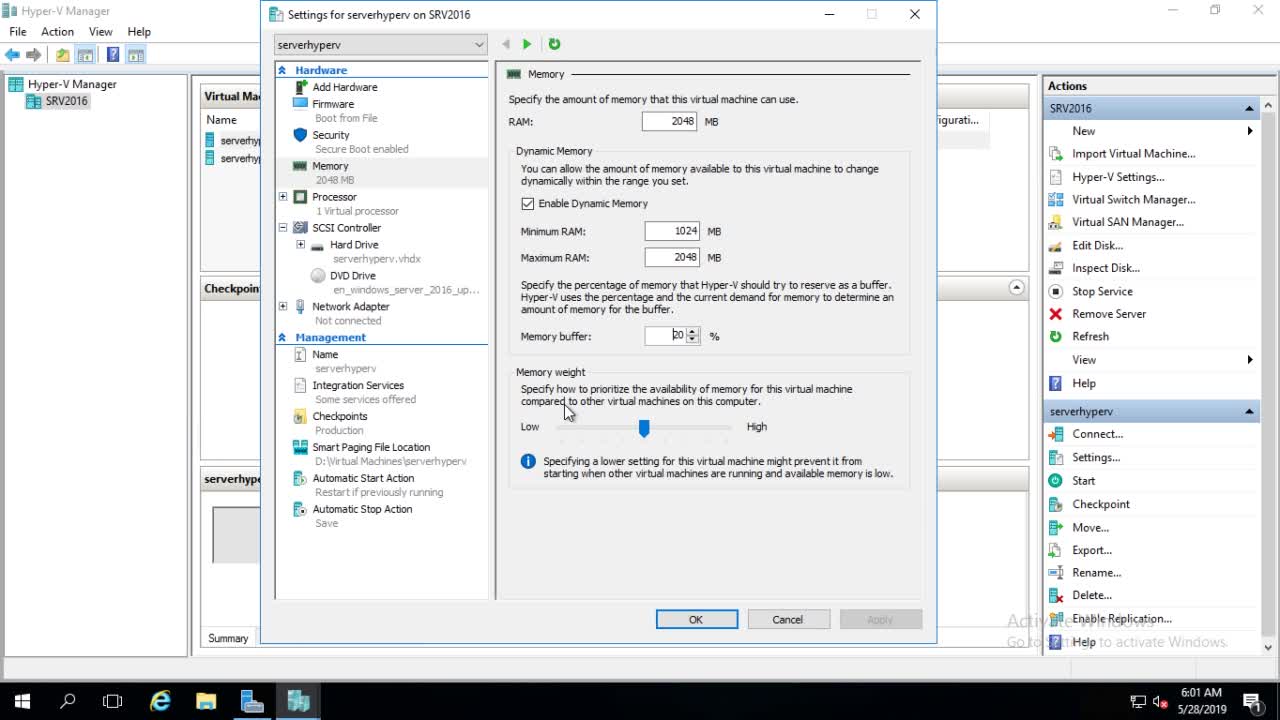1280x720 pixels.
Task: Click the DVD Drive disc icon
Action: tap(318, 275)
